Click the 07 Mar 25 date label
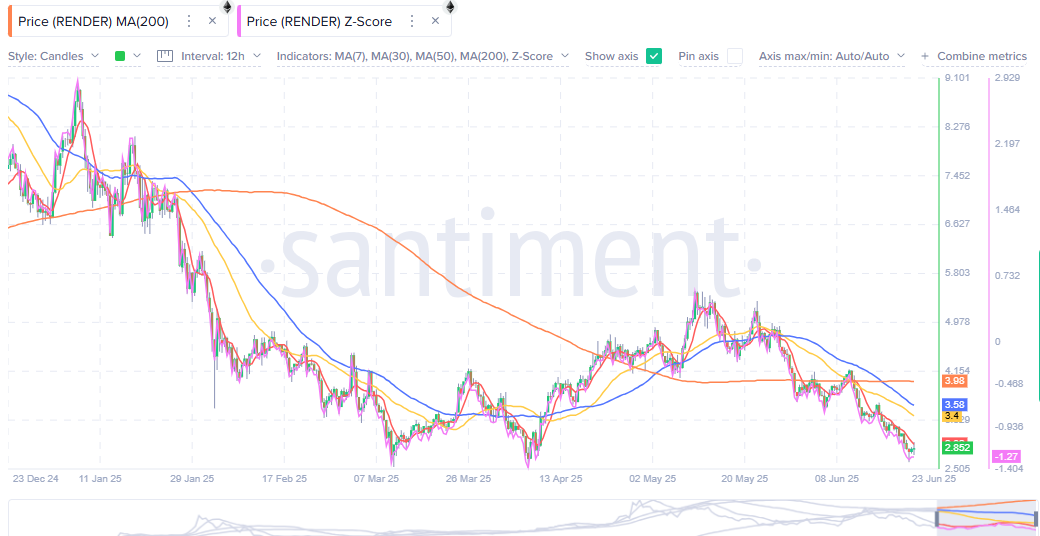The width and height of the screenshot is (1040, 536). [376, 478]
